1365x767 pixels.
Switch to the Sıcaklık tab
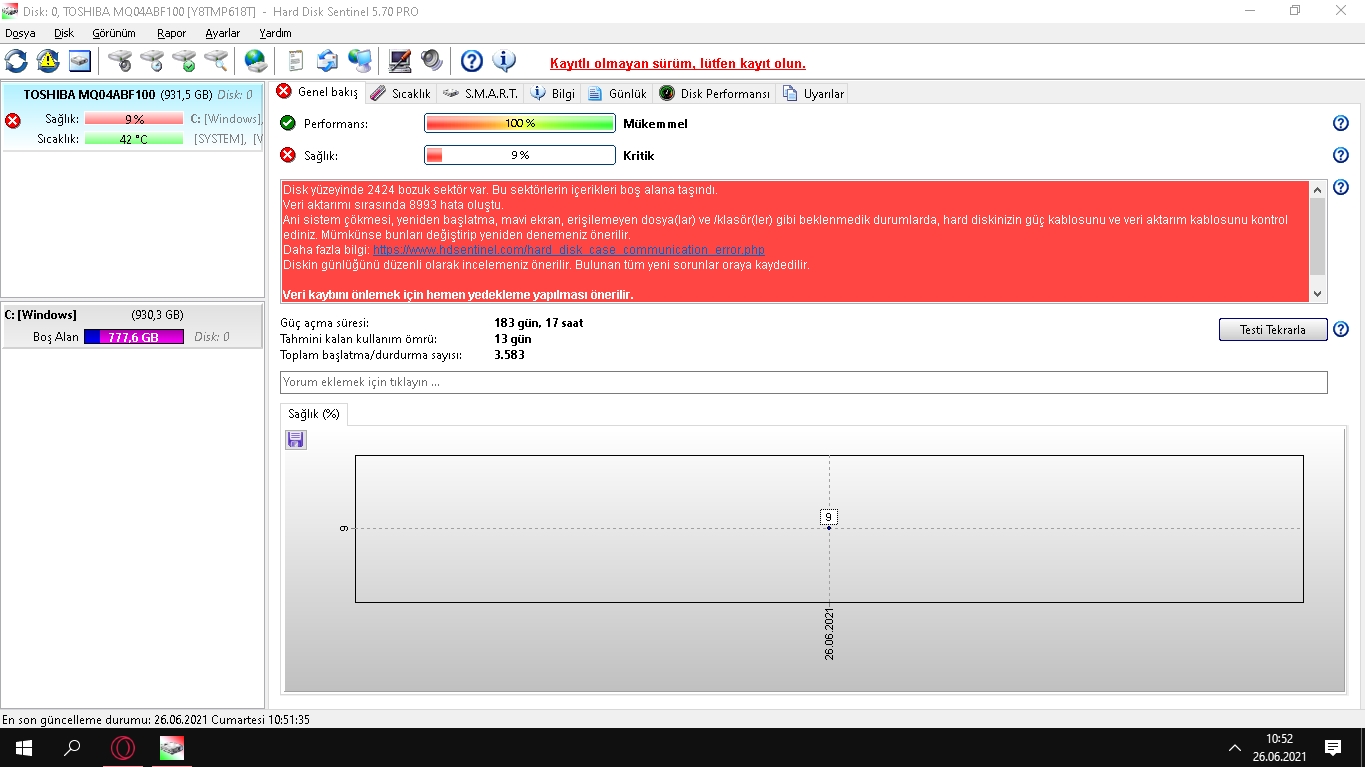pyautogui.click(x=401, y=93)
